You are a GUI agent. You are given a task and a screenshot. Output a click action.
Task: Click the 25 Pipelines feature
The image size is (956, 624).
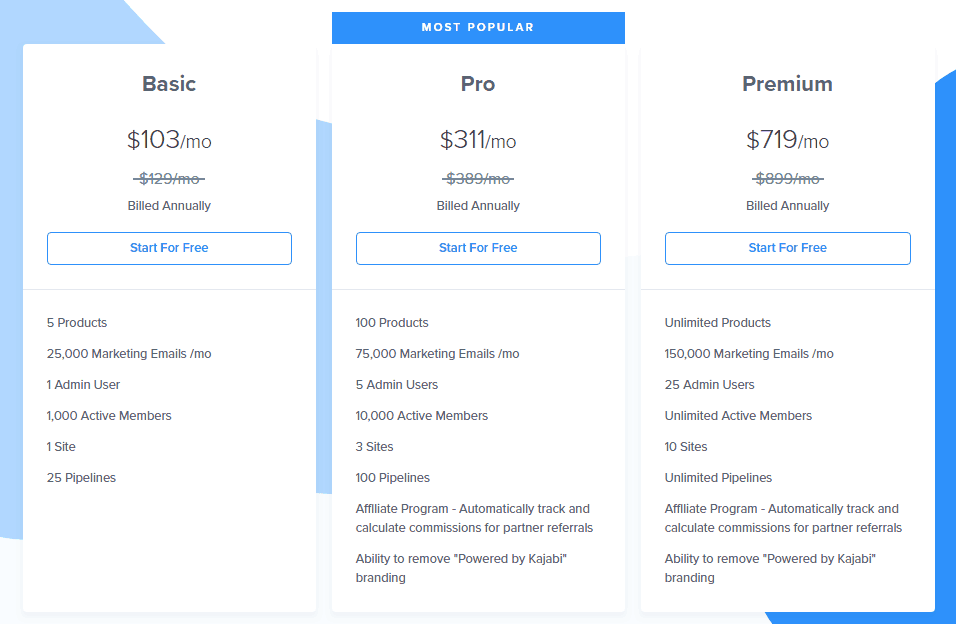tap(81, 478)
